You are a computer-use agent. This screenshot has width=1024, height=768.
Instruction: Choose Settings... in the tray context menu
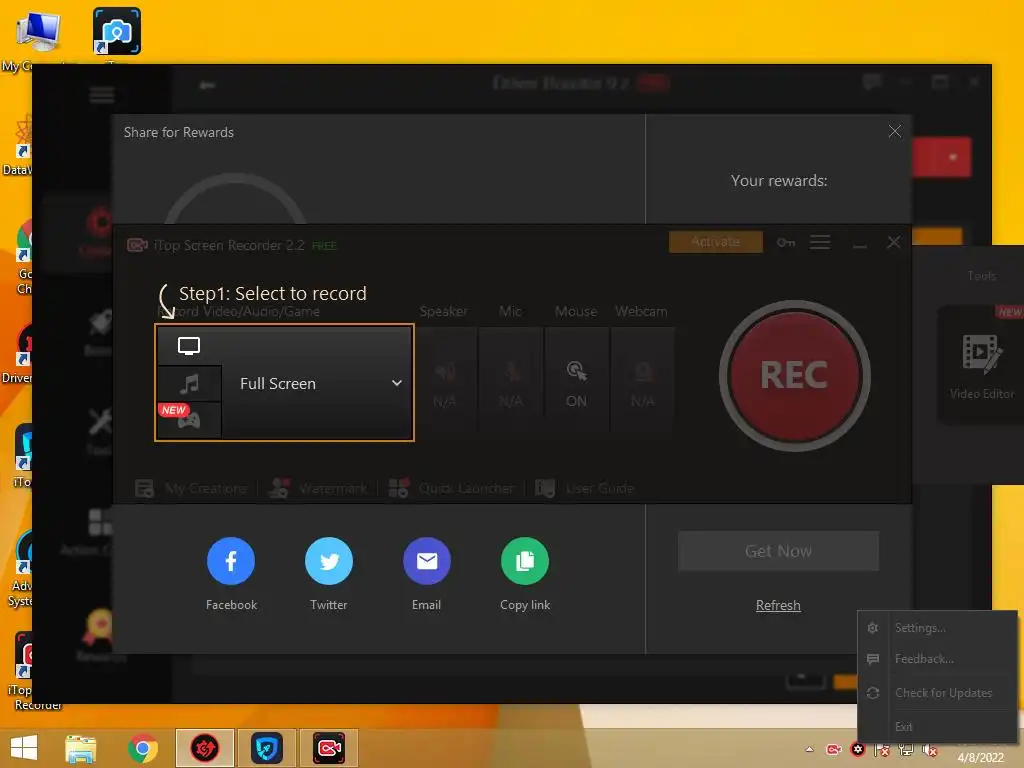click(938, 628)
